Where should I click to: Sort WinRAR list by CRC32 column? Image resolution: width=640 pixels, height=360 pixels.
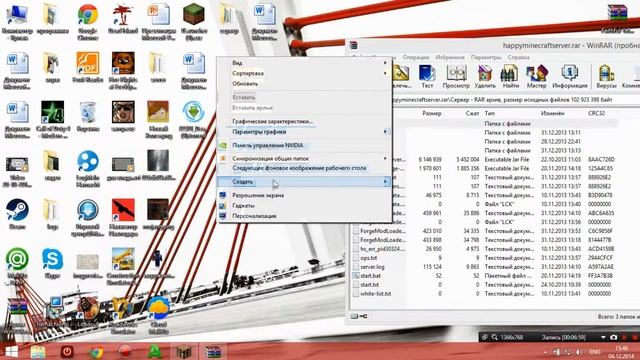596,113
